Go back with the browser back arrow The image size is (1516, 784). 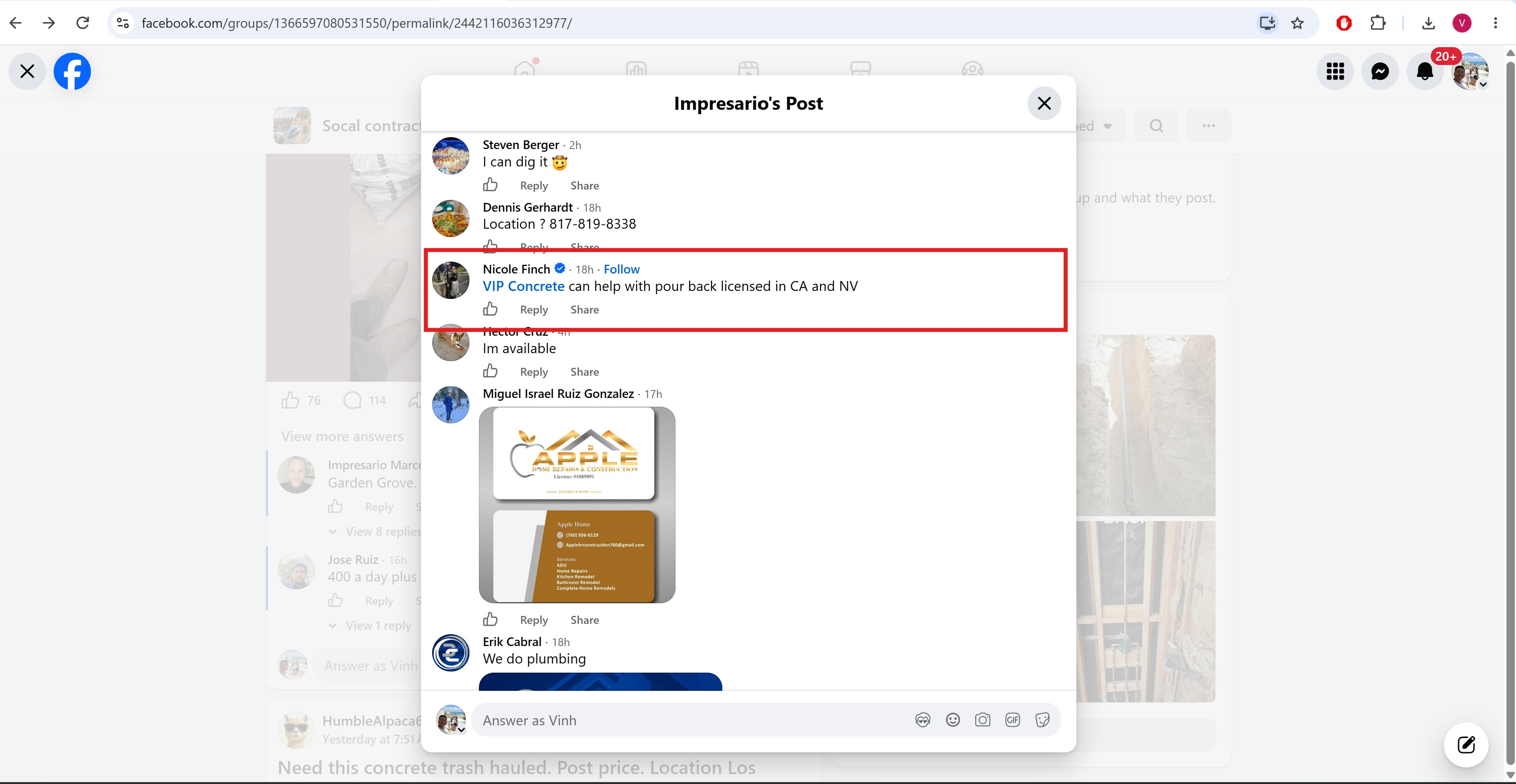(16, 23)
